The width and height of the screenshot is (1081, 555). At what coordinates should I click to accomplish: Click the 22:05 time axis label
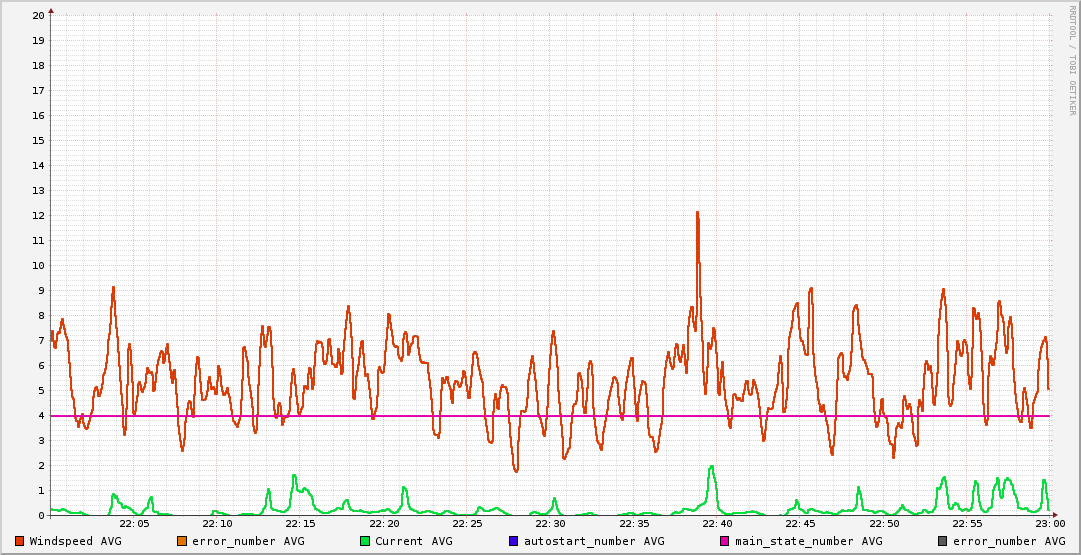[x=134, y=523]
